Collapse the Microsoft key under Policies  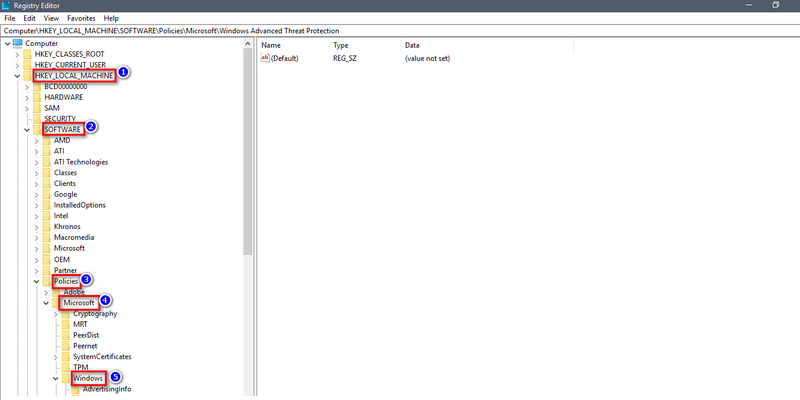tap(46, 303)
